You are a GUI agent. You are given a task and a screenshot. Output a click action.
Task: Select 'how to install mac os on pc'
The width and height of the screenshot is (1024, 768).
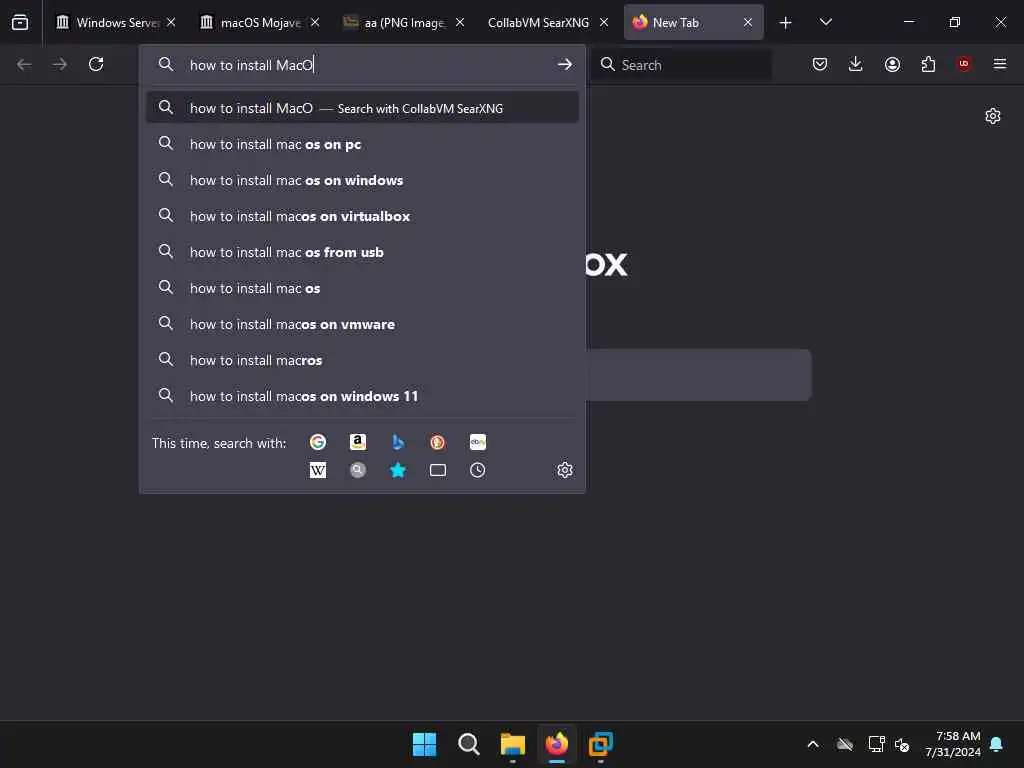click(362, 144)
